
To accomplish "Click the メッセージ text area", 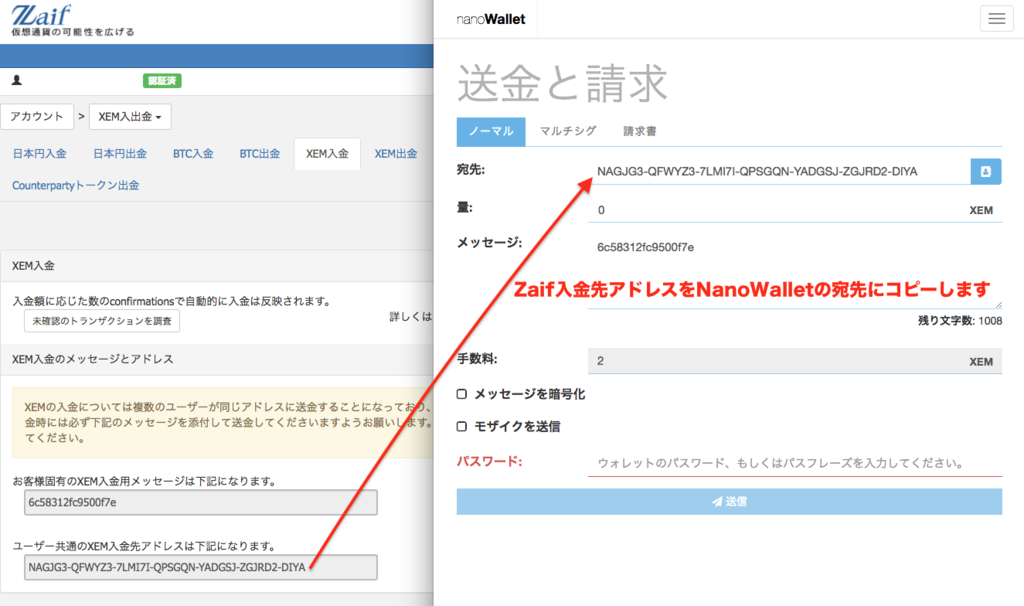I will click(795, 272).
